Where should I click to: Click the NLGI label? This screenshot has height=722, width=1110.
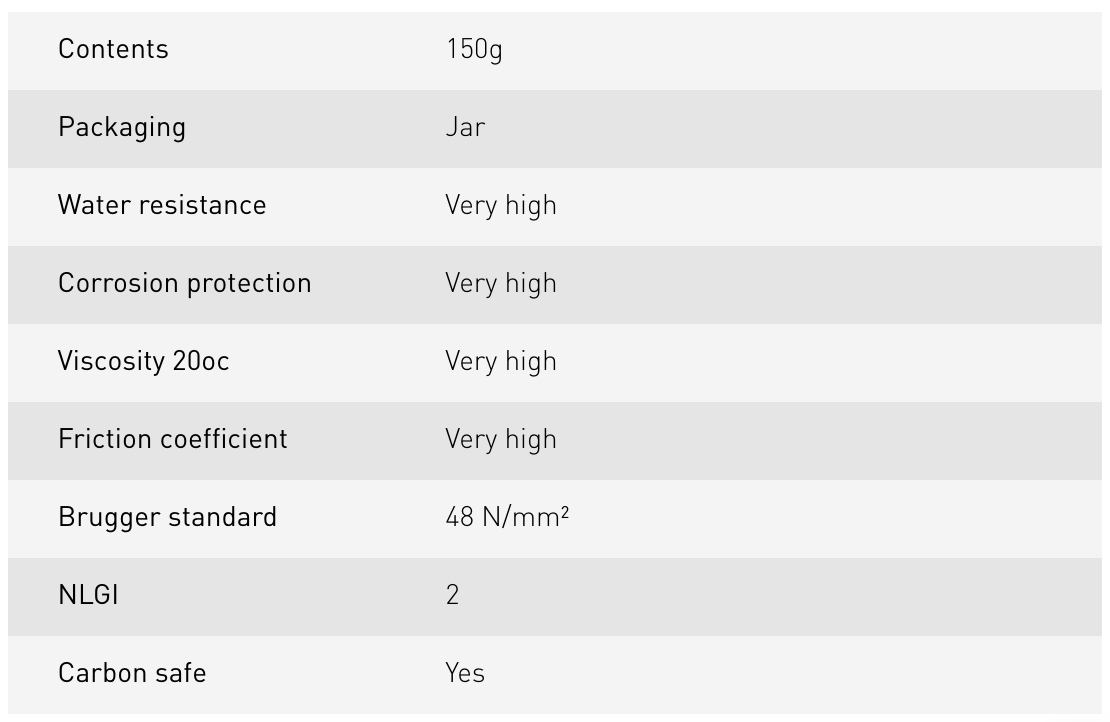88,595
